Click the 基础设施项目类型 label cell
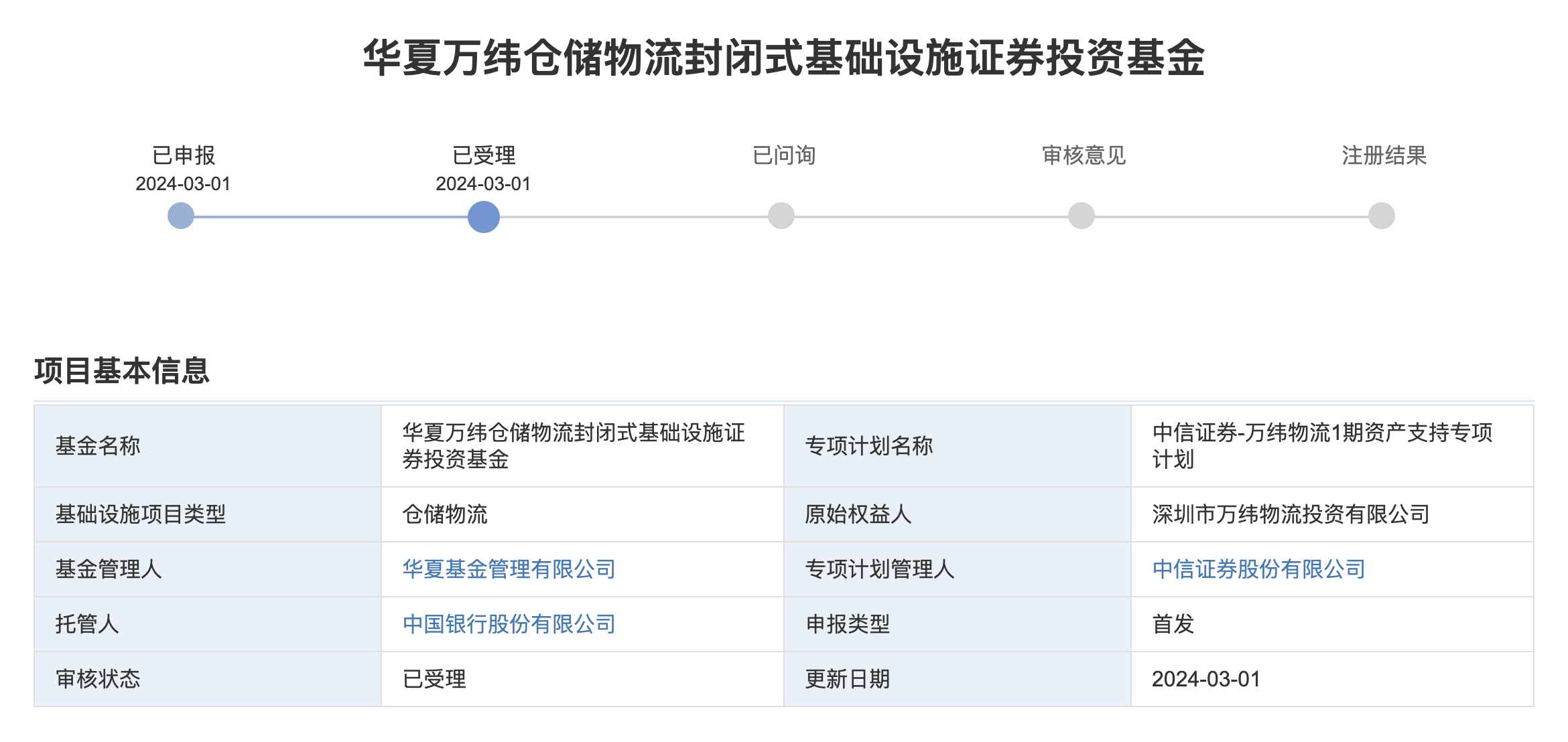The height and width of the screenshot is (742, 1568). 208,514
